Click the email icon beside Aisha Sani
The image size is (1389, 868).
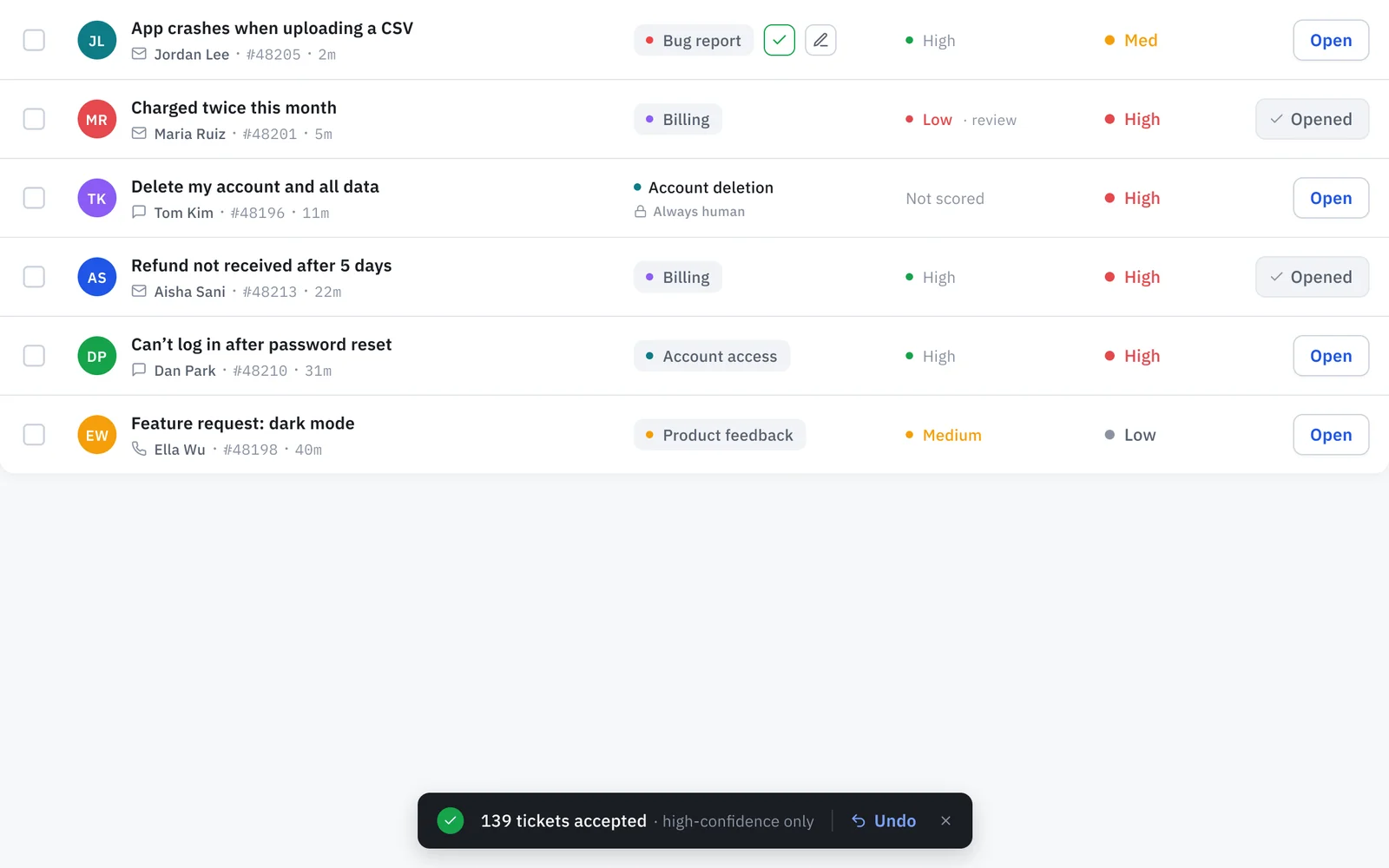(139, 291)
